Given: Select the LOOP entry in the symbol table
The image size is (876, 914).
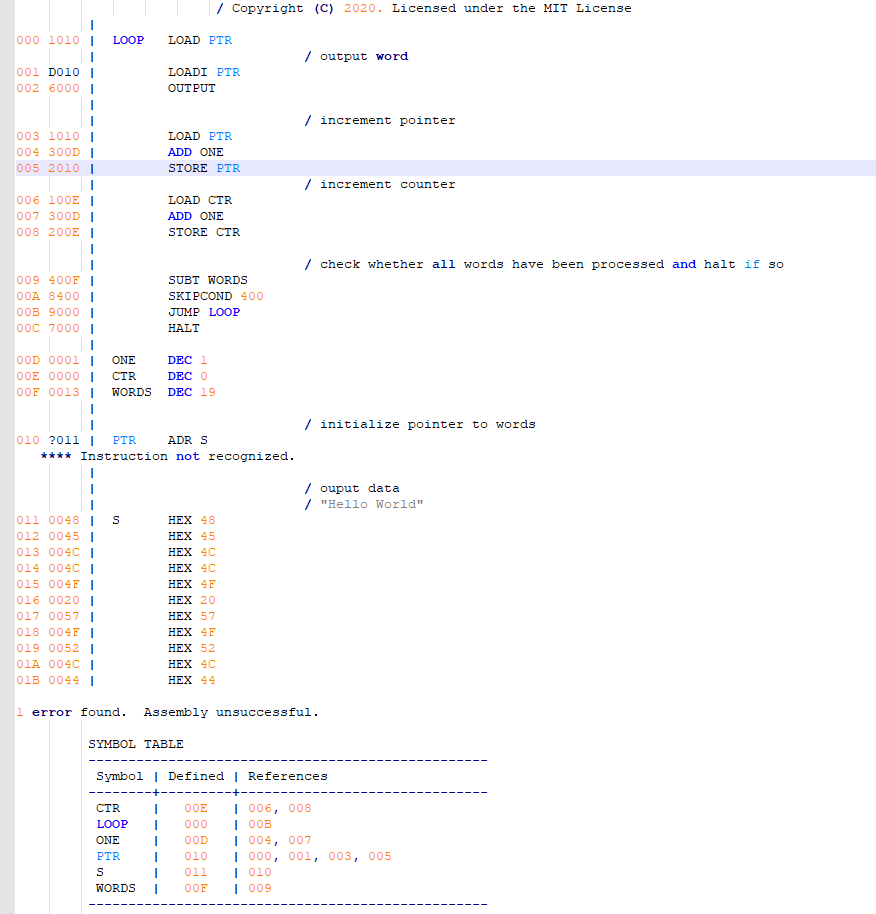Looking at the screenshot, I should [112, 823].
